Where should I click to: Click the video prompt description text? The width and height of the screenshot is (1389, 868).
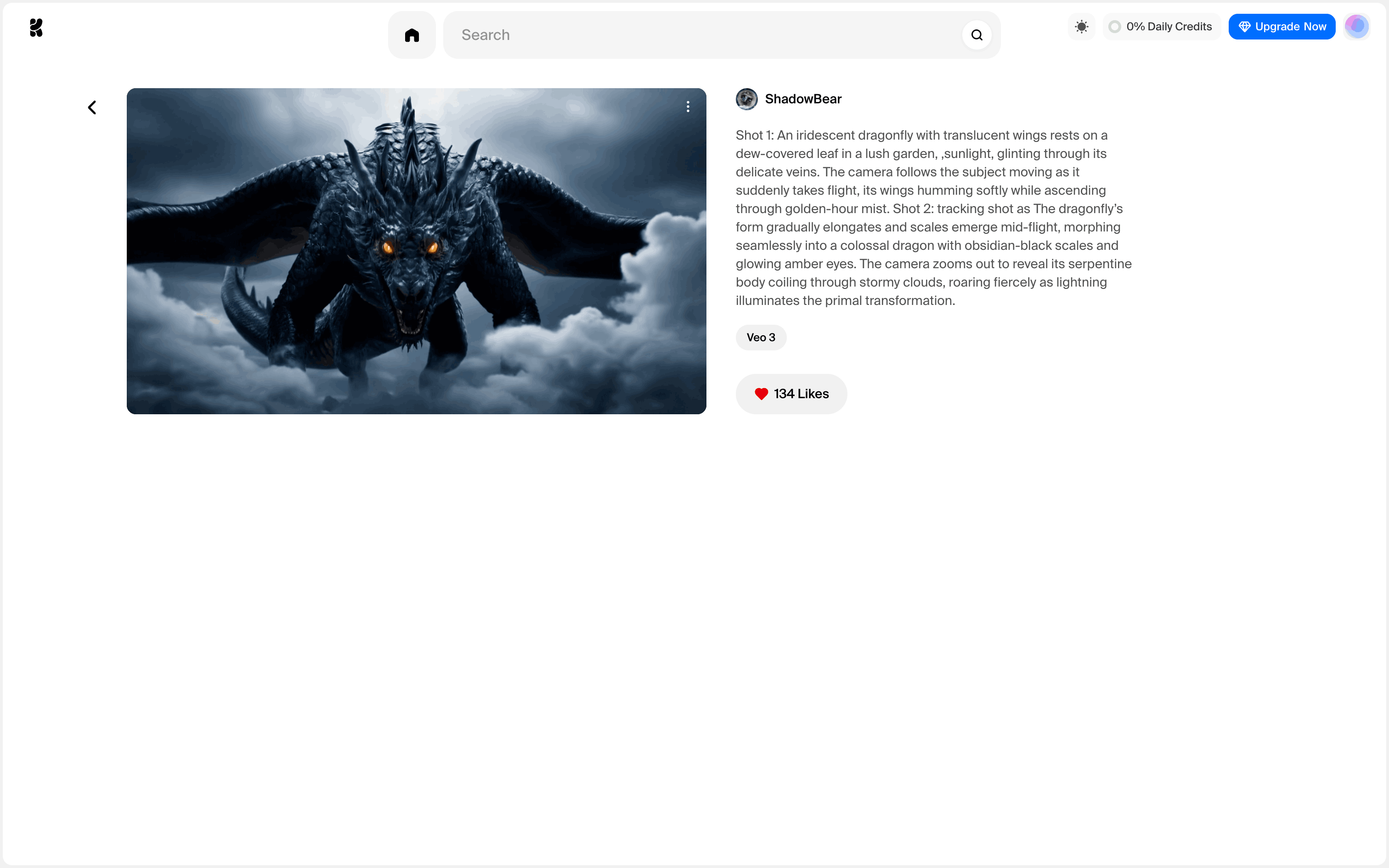pos(933,218)
